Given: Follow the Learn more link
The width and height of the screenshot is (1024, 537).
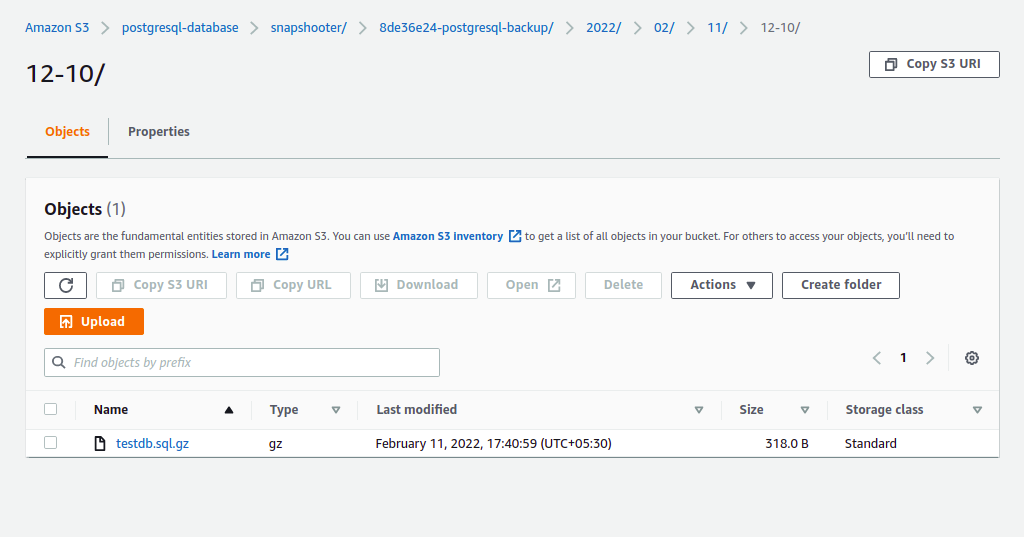Looking at the screenshot, I should click(x=241, y=254).
